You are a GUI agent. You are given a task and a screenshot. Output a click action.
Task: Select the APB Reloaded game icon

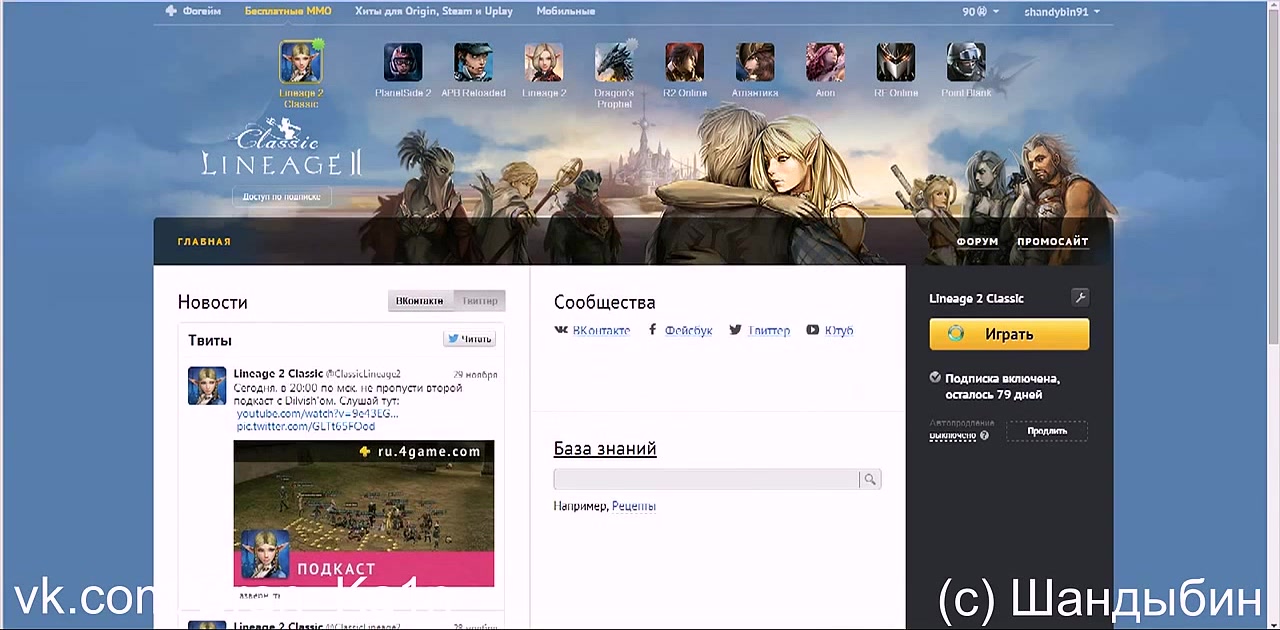pyautogui.click(x=473, y=63)
